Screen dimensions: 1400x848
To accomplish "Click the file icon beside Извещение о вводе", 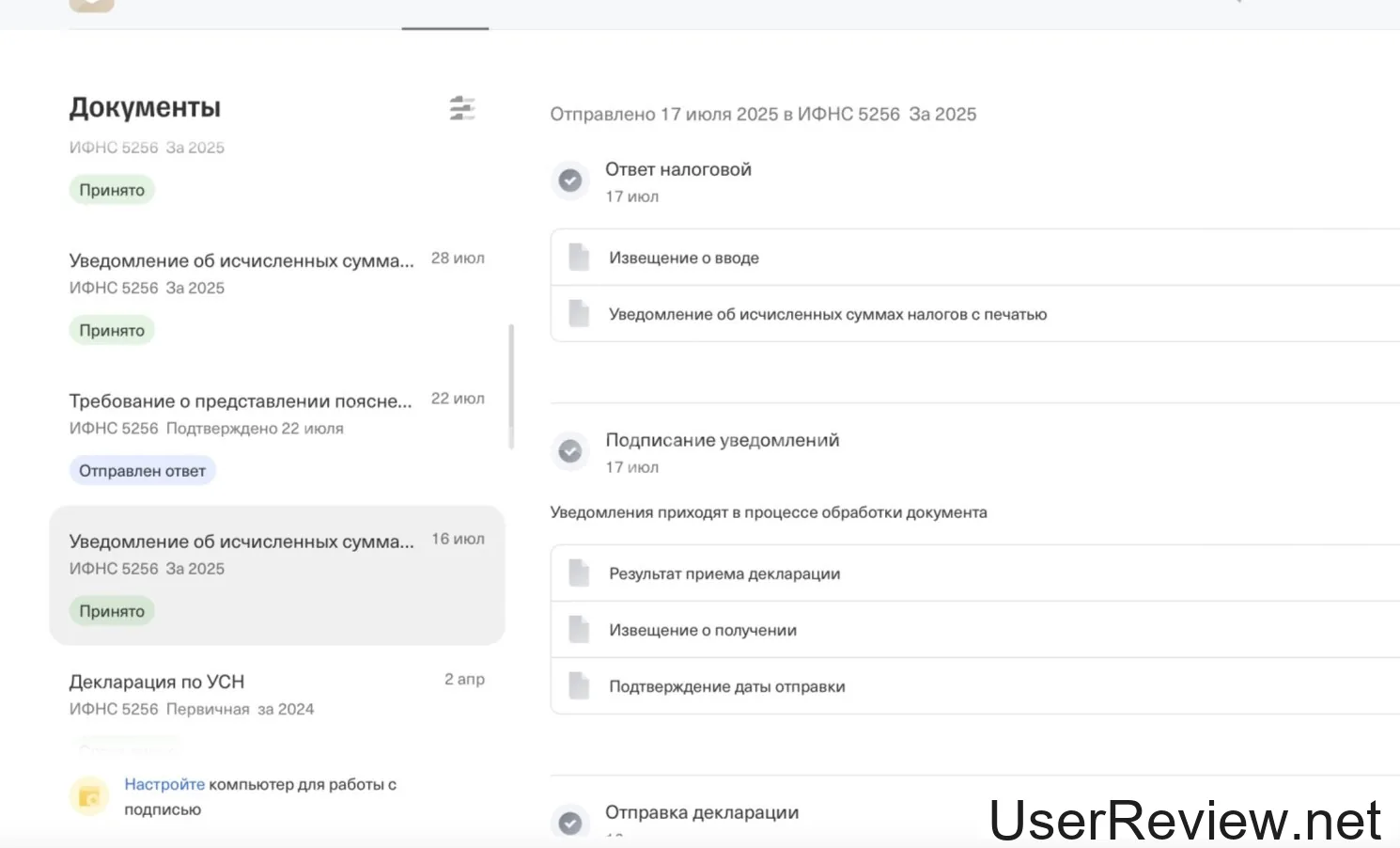I will [579, 258].
